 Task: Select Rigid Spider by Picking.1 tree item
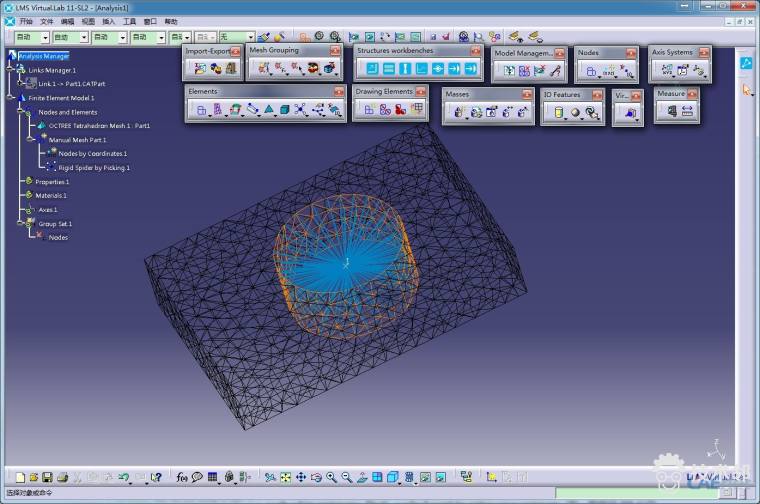coord(93,168)
